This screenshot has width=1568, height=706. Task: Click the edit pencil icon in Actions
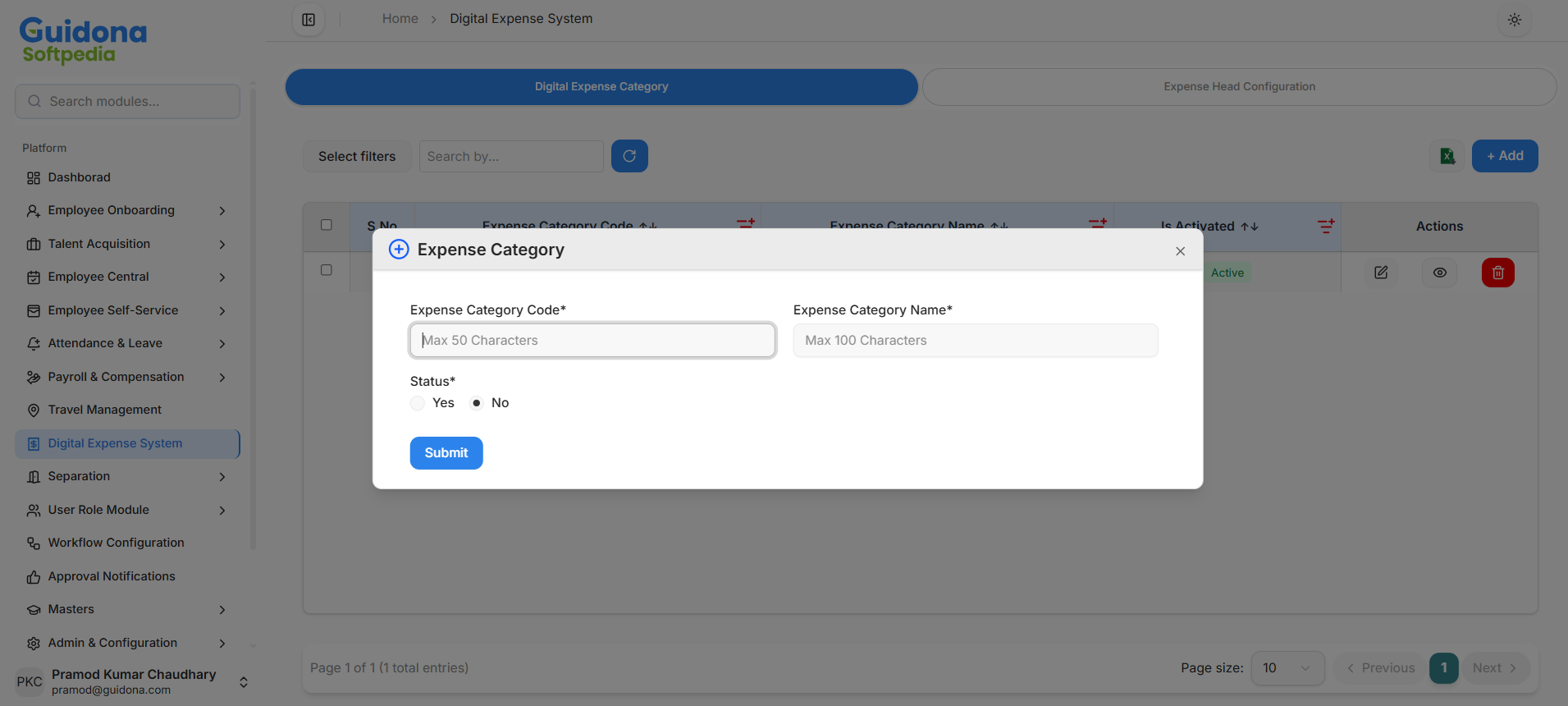coord(1381,273)
